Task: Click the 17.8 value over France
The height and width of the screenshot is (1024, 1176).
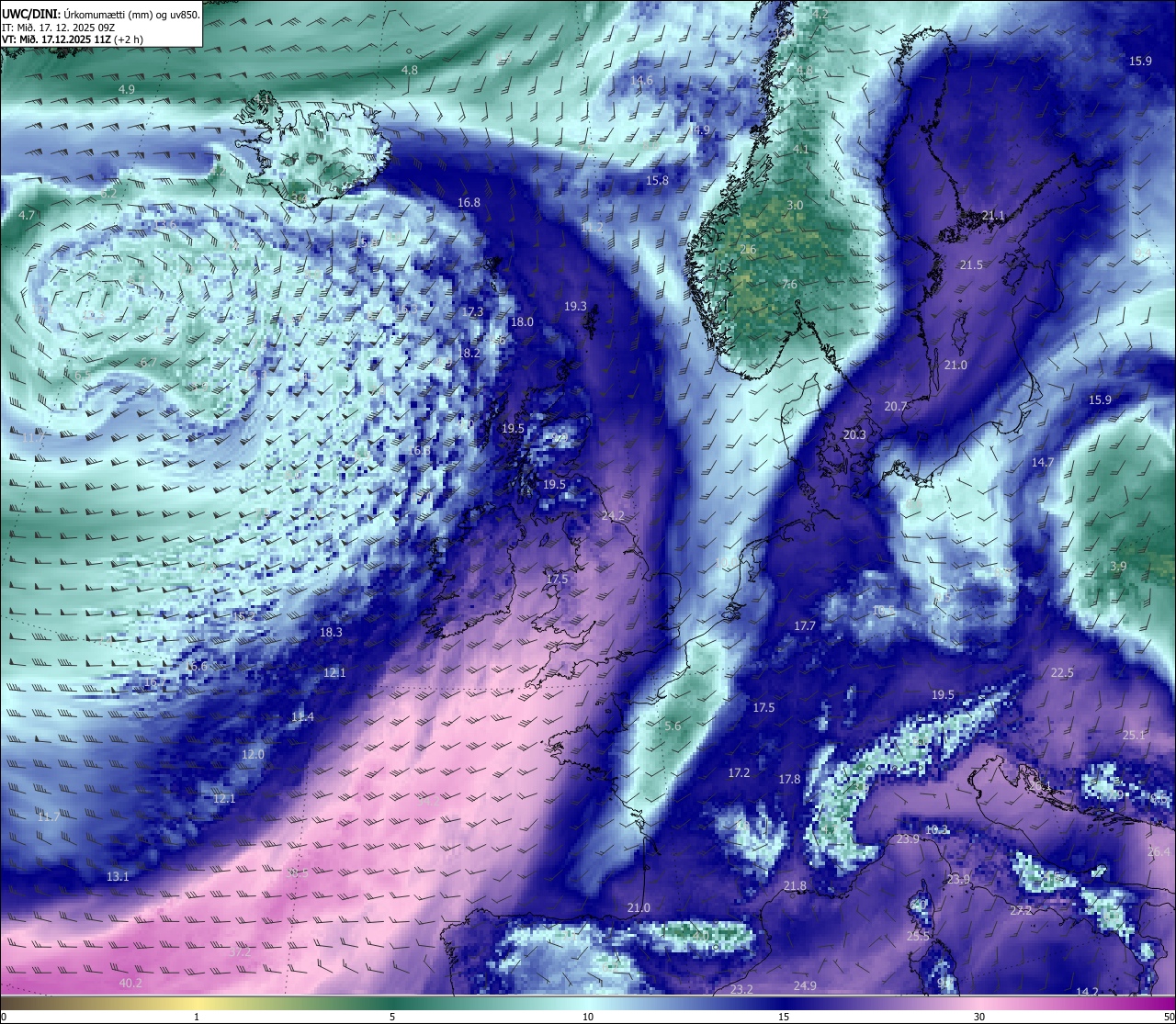Action: [789, 779]
